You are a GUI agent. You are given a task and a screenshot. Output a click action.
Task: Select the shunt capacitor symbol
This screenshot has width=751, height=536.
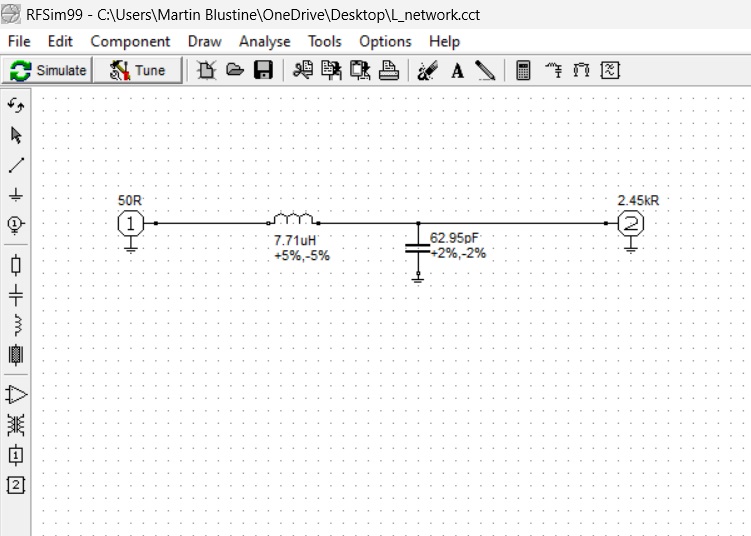(418, 249)
